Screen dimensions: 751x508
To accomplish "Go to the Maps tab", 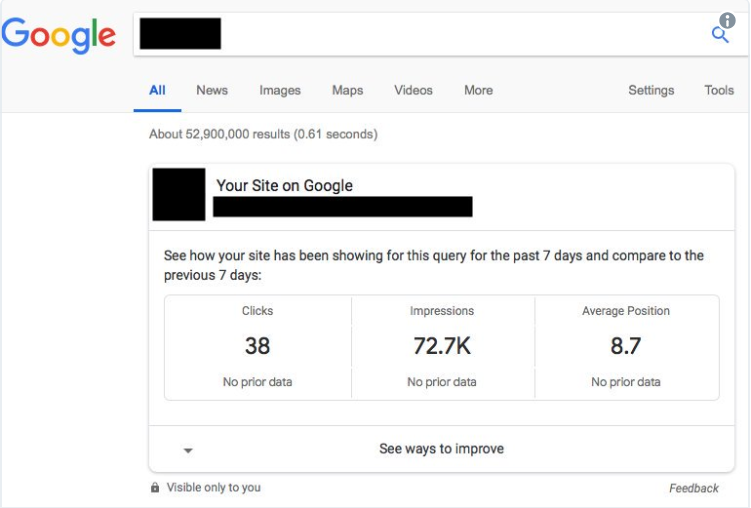I will click(347, 90).
